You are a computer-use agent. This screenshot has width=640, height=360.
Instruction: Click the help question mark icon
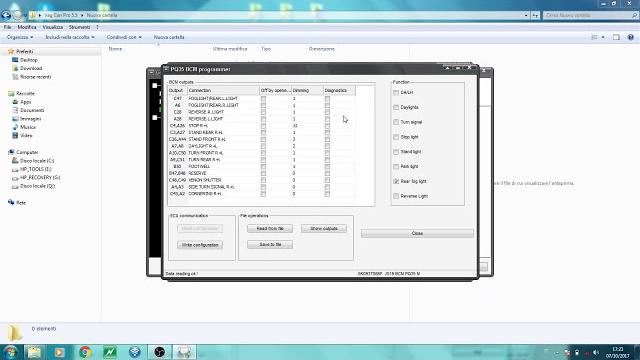(x=631, y=37)
